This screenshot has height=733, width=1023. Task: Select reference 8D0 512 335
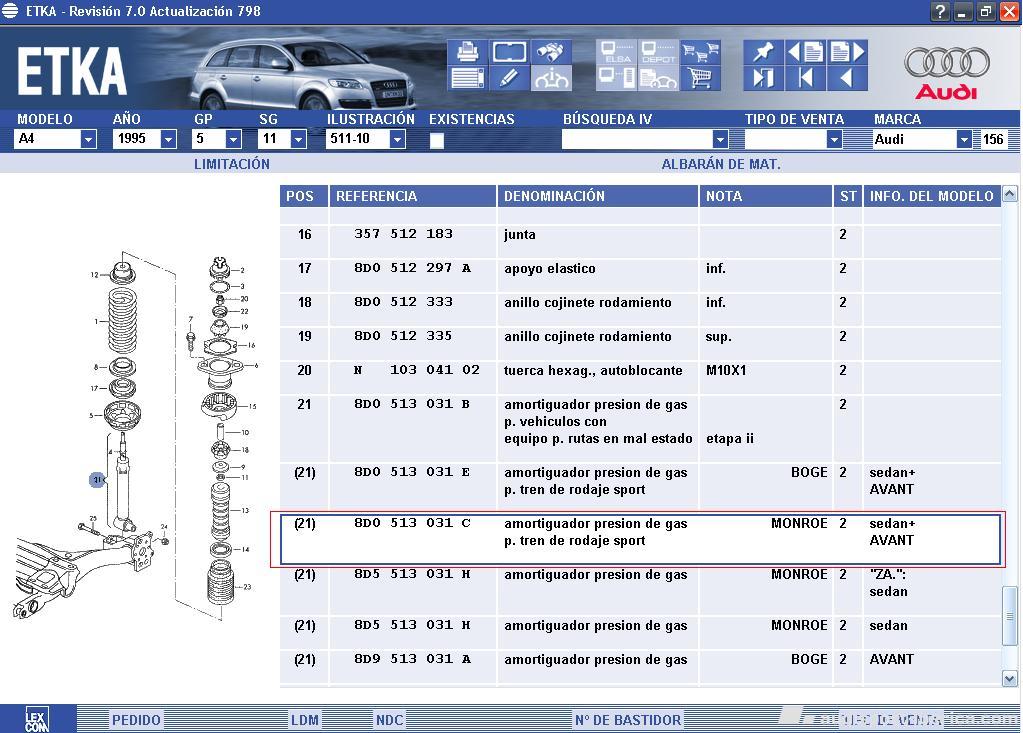point(403,336)
